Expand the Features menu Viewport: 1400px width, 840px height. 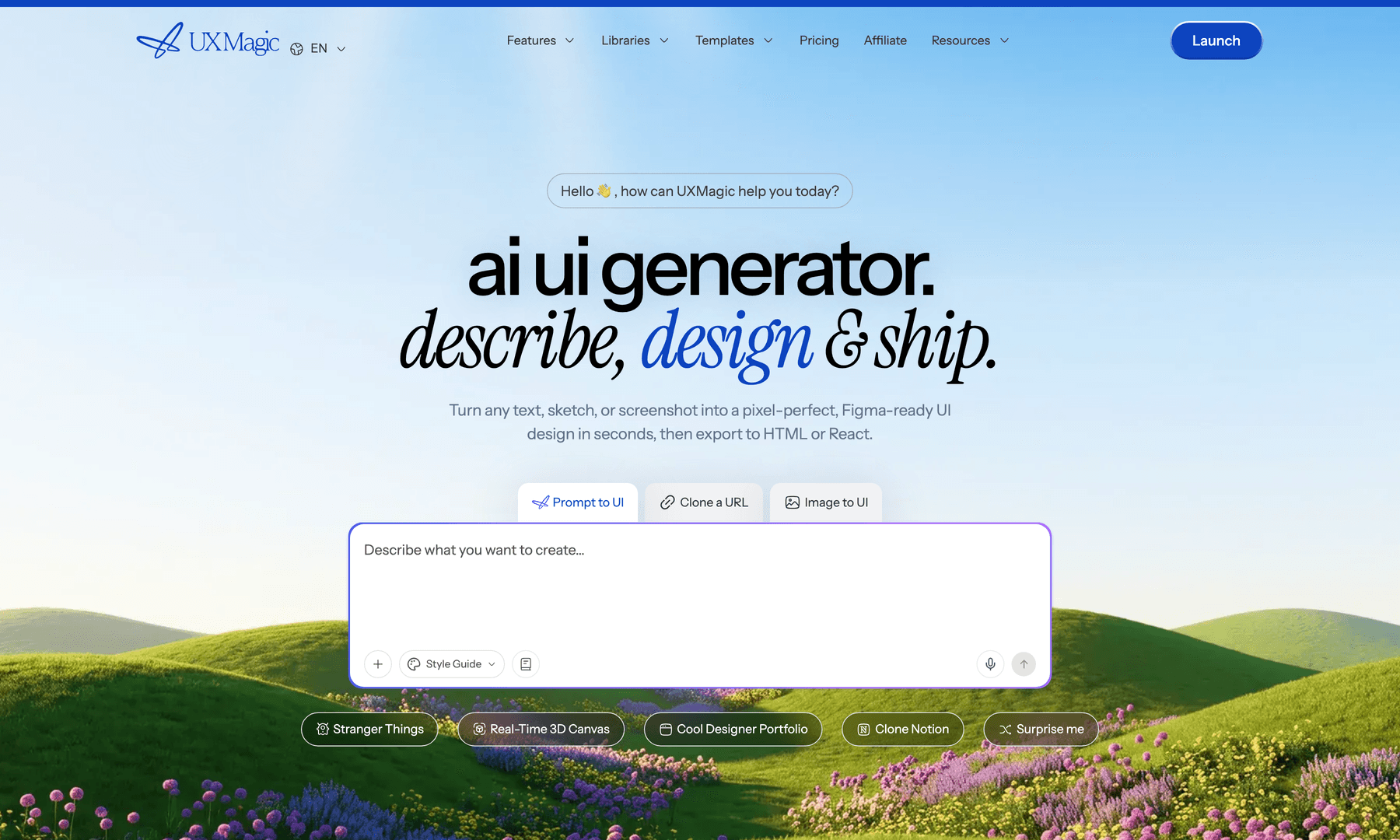coord(541,40)
